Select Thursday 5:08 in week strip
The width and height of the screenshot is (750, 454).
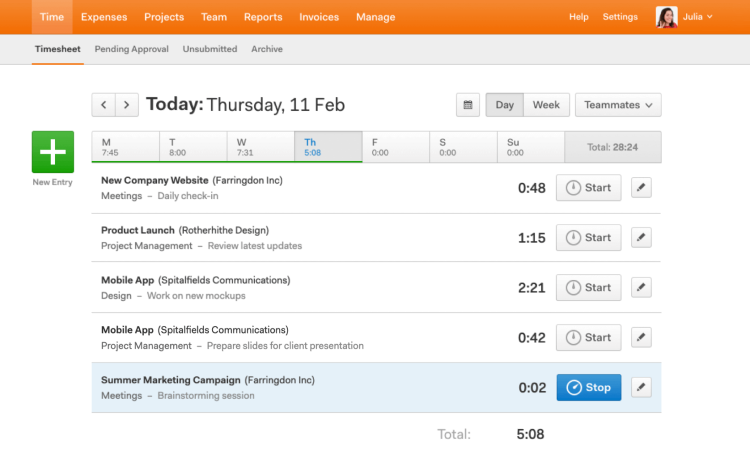(x=328, y=147)
